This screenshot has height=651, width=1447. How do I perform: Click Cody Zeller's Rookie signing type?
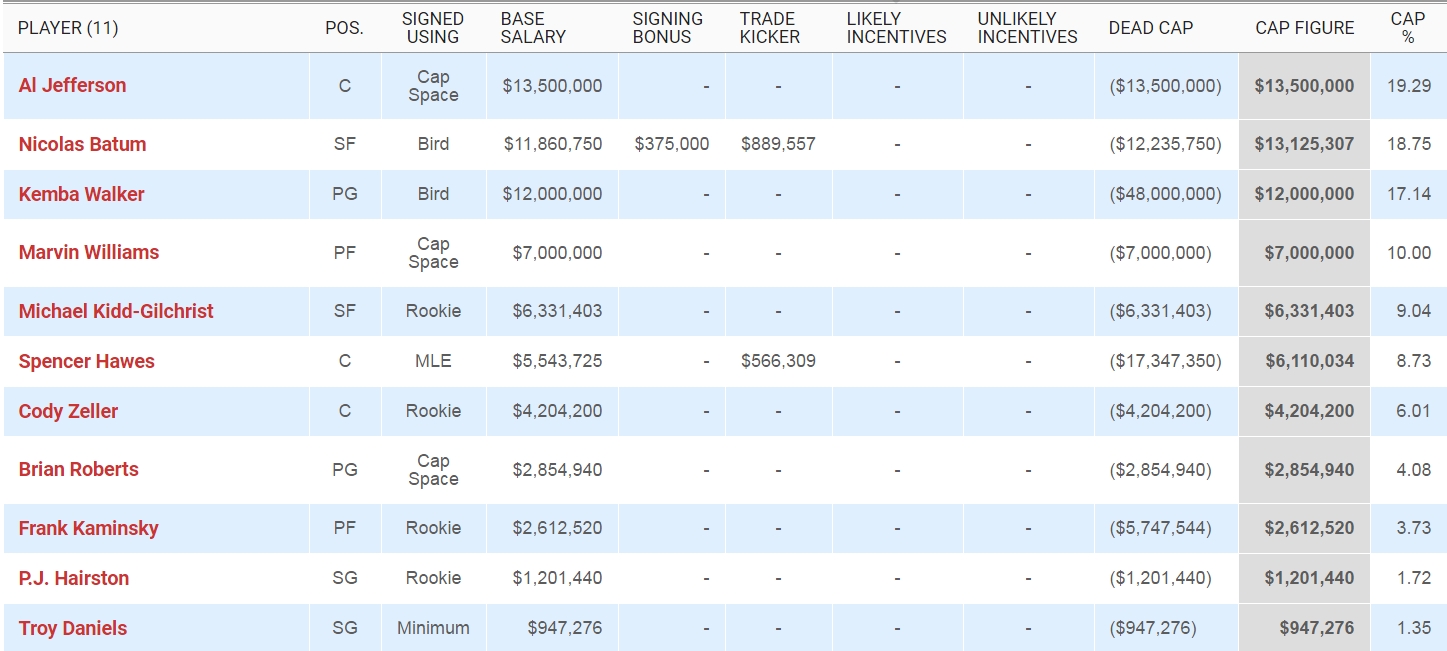(x=433, y=411)
